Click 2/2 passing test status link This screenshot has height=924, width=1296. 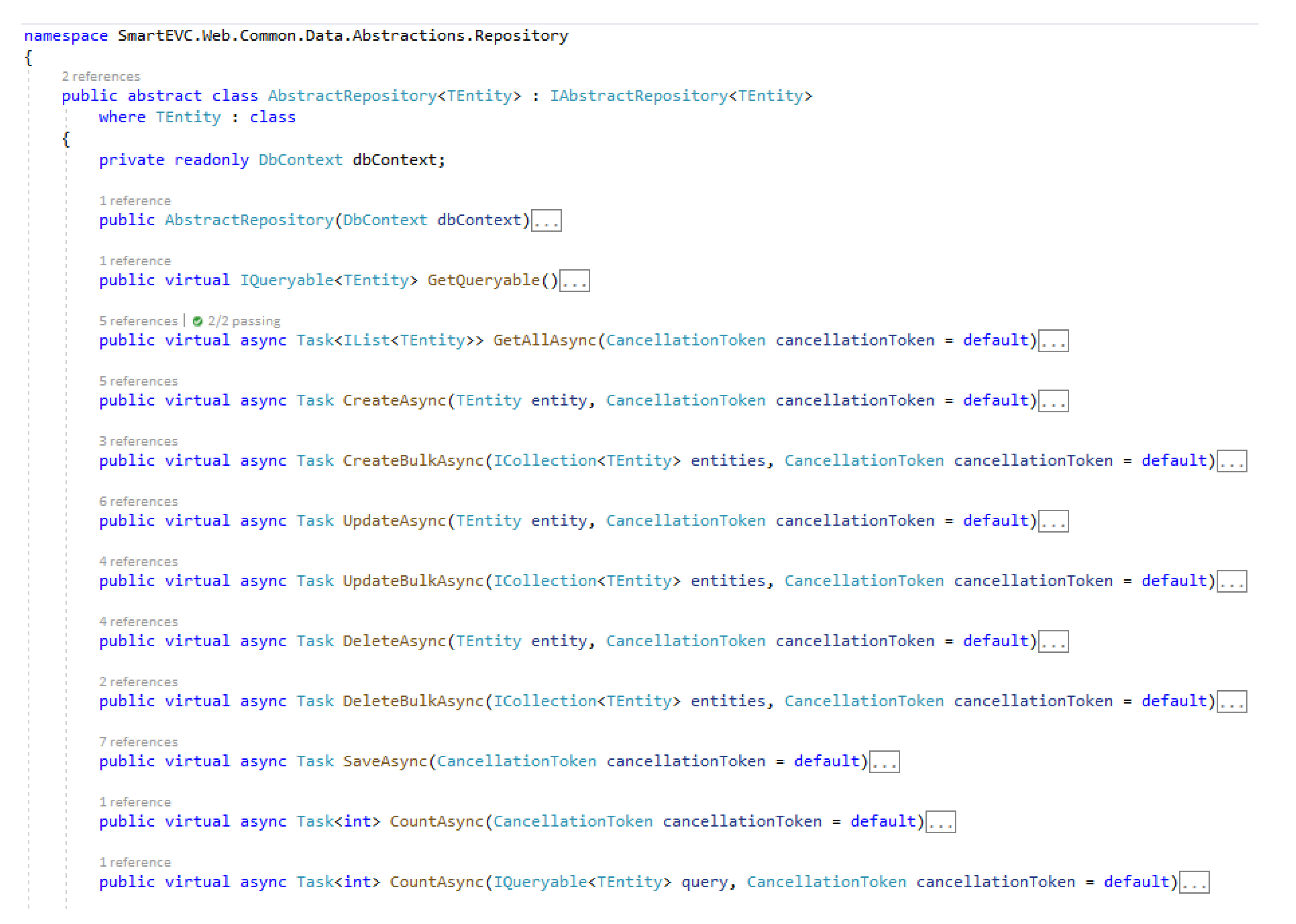244,322
